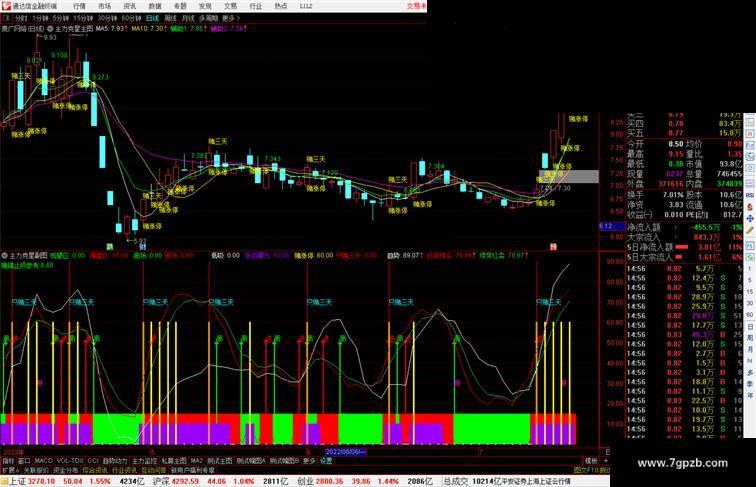Click the Tongdaxin app logo icon

coord(6,6)
